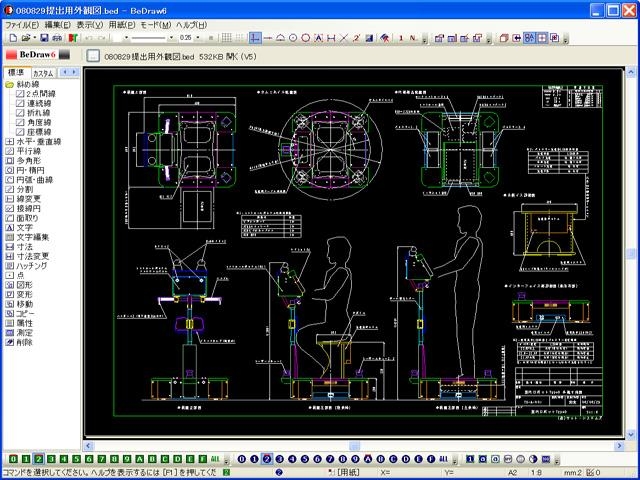Select the 角度線 tool
The width and height of the screenshot is (640, 480).
[x=33, y=122]
